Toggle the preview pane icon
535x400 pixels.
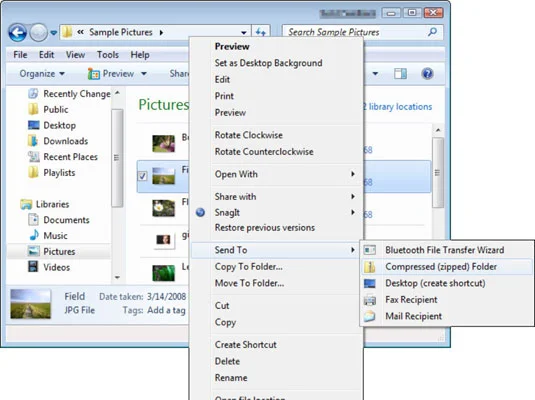pos(400,73)
